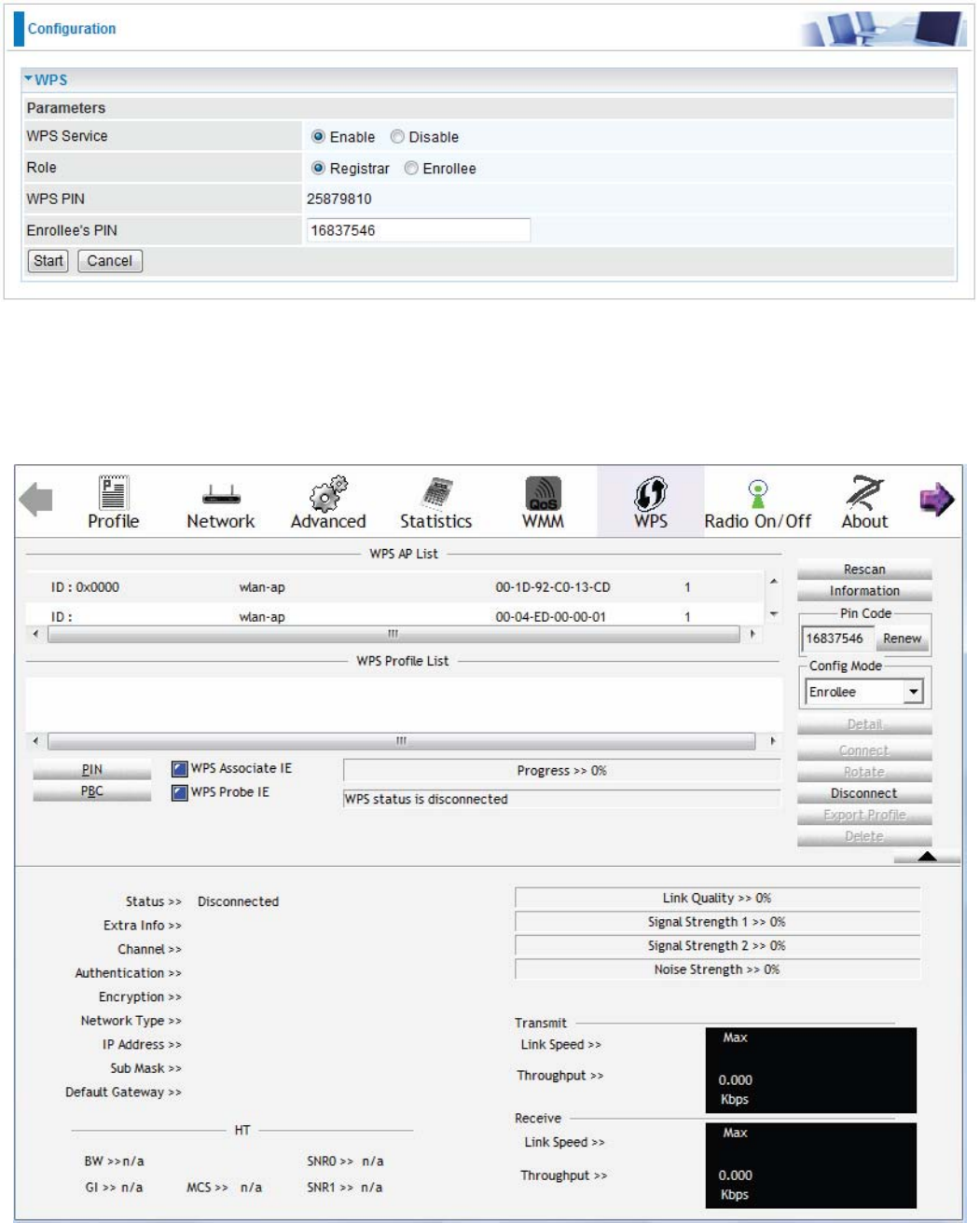Click the Information button

(x=864, y=591)
